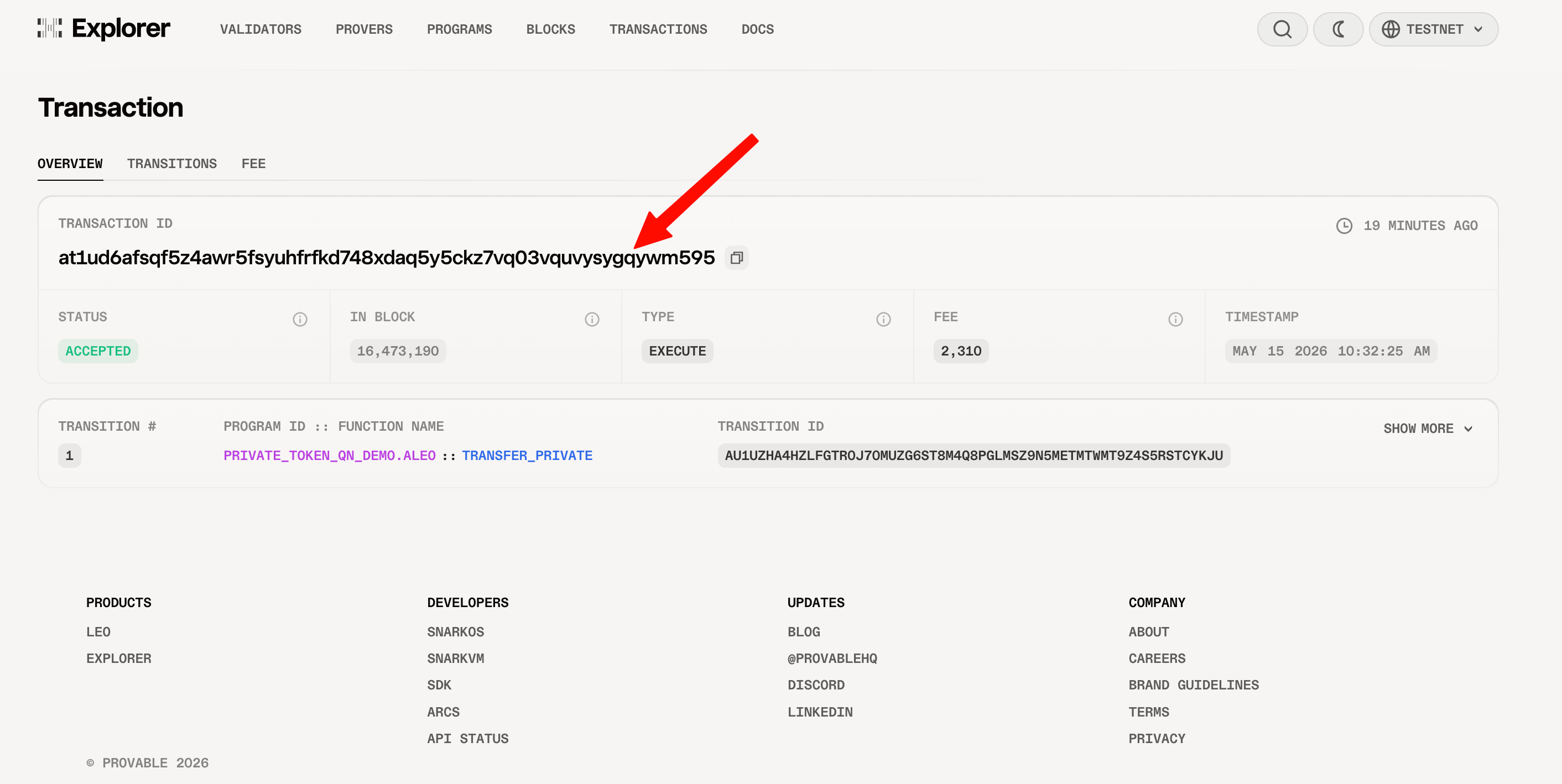Click the Explorer logo icon
This screenshot has width=1562, height=784.
coord(50,28)
